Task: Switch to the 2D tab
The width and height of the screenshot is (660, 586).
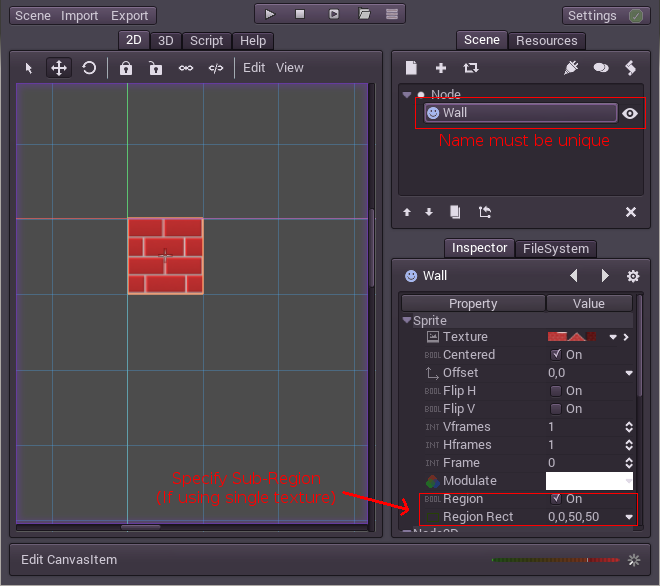Action: tap(133, 40)
